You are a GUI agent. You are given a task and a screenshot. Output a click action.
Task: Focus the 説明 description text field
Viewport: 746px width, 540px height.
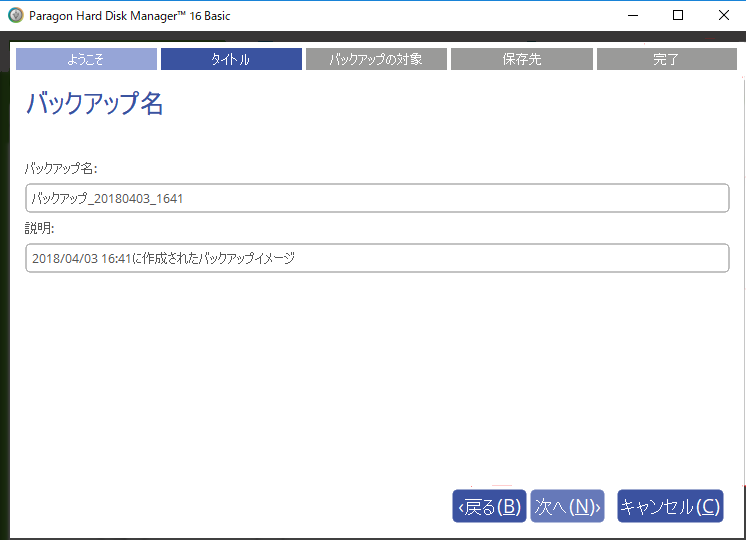[376, 258]
